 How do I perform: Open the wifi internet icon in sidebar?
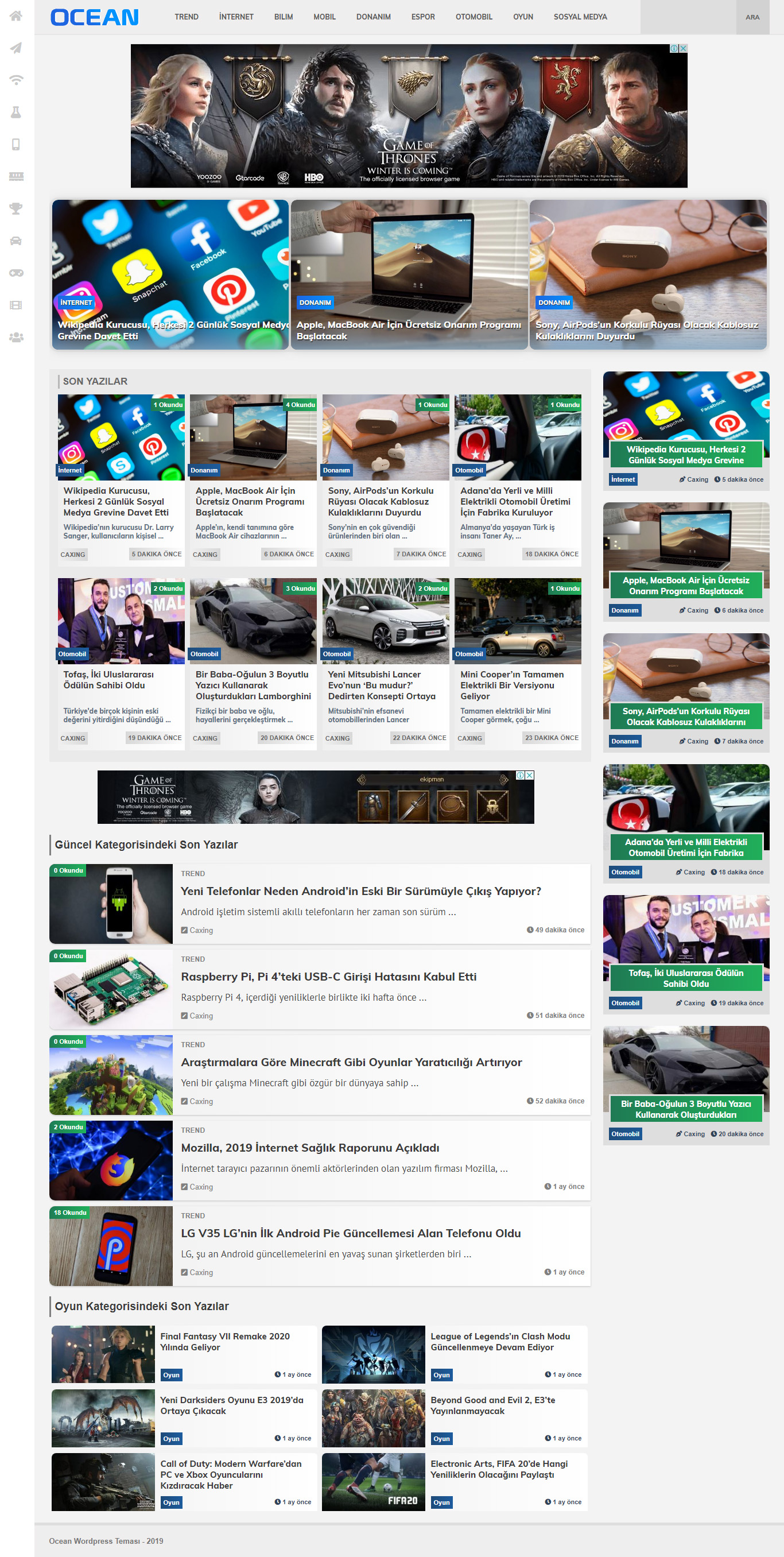[x=16, y=80]
